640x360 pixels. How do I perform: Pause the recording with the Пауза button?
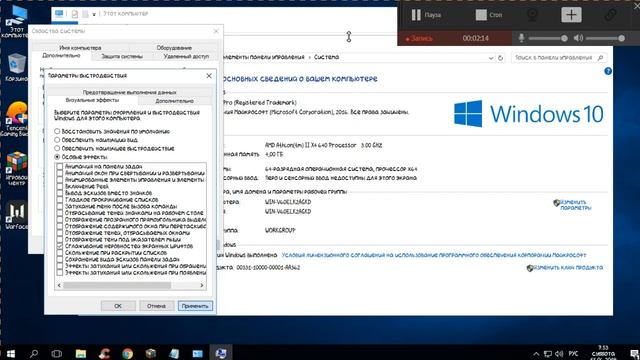click(426, 15)
